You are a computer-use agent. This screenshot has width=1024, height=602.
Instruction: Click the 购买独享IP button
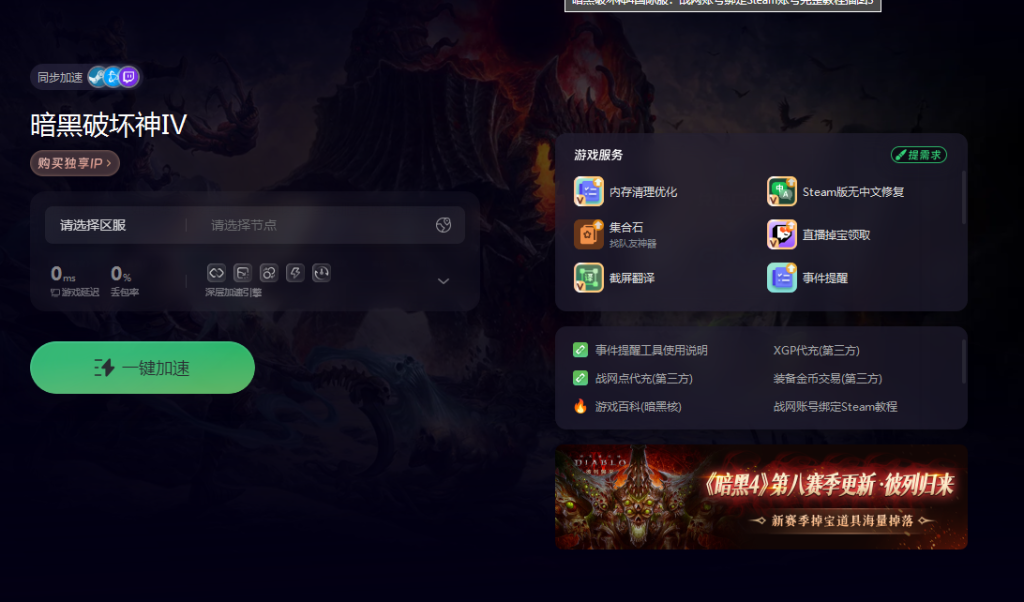tap(74, 163)
